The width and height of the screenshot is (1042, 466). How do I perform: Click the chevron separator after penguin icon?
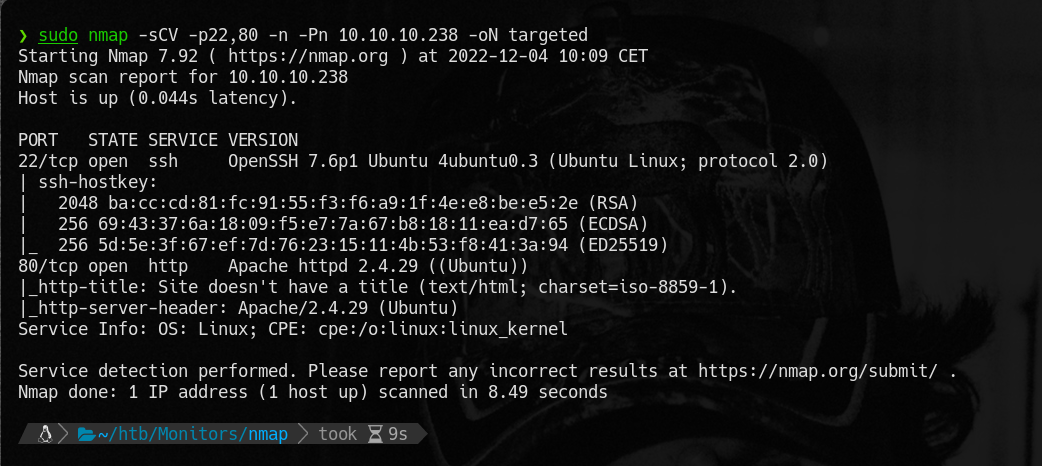[63, 434]
